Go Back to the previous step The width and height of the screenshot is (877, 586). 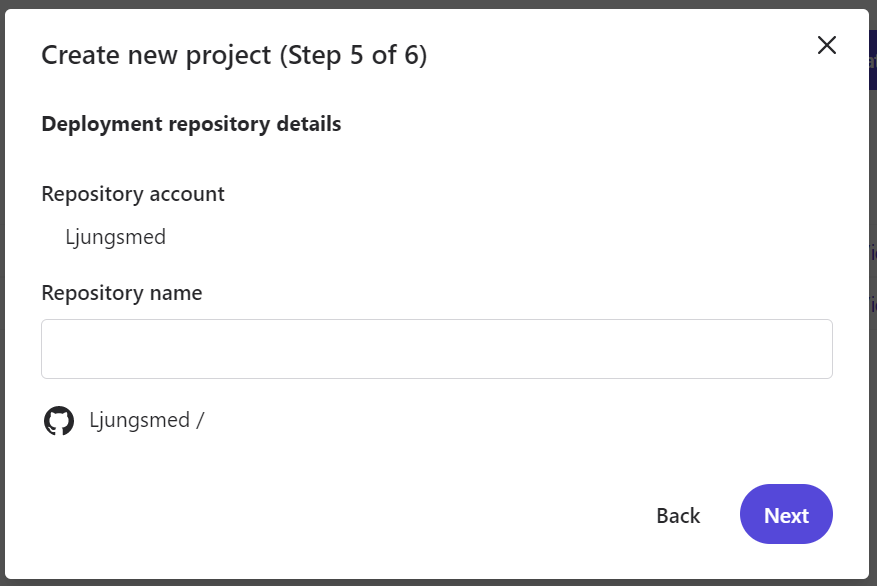(678, 515)
